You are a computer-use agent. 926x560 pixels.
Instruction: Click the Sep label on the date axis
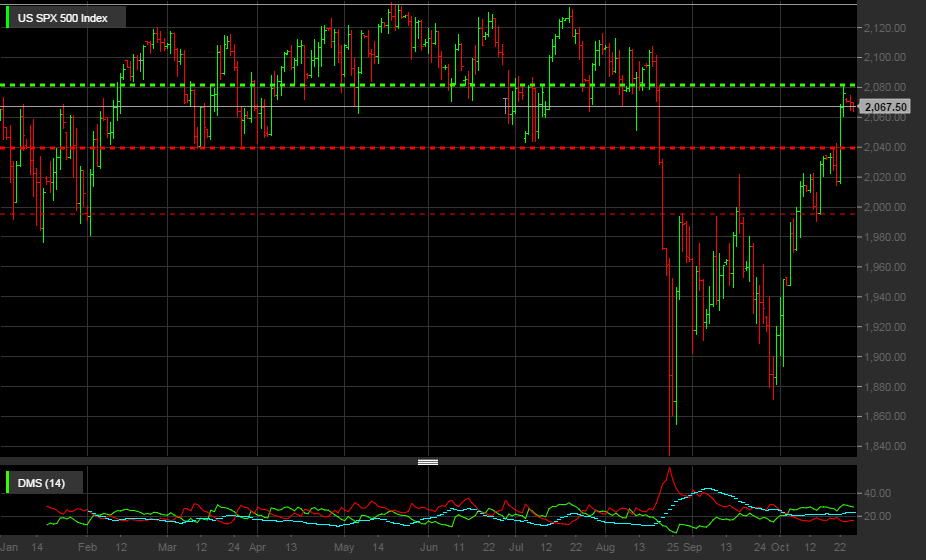tap(694, 549)
